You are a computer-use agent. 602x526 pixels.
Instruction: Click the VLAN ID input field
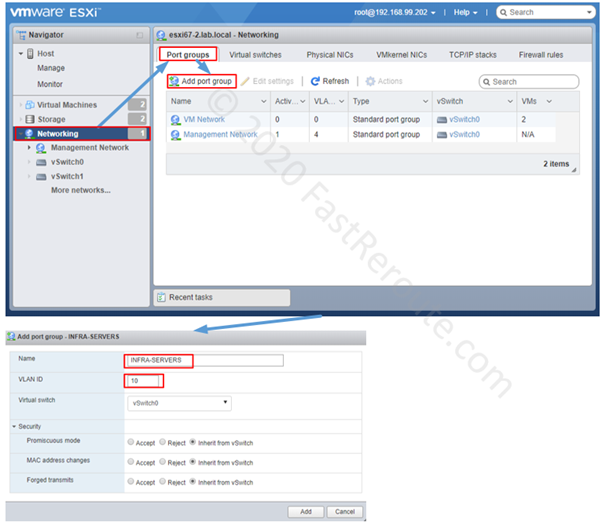144,381
